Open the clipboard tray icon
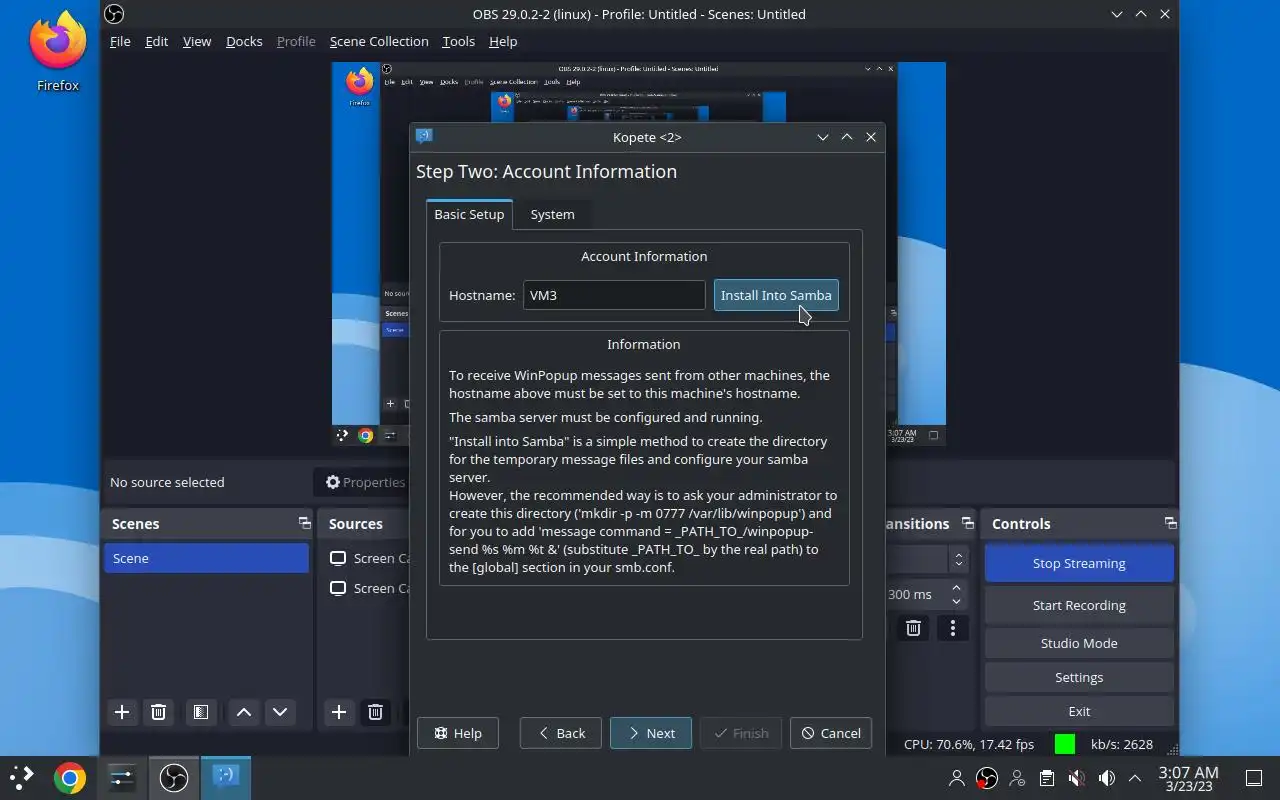 [x=1046, y=778]
